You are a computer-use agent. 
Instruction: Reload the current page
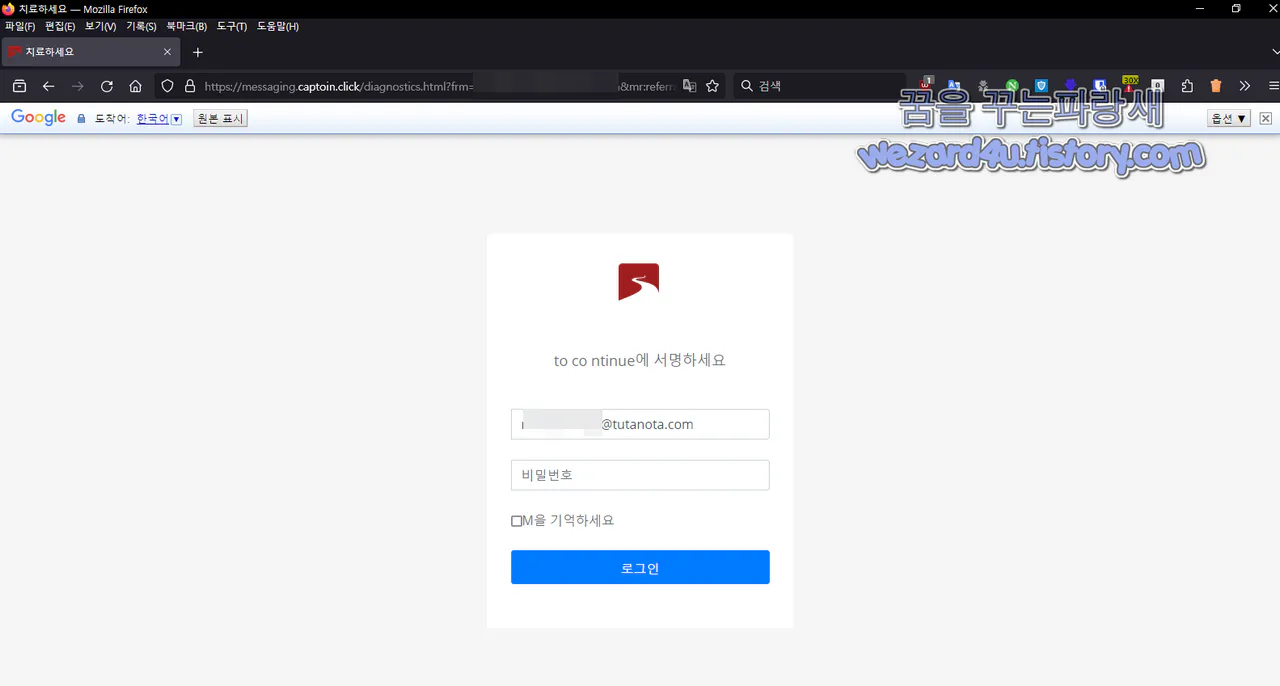point(106,86)
